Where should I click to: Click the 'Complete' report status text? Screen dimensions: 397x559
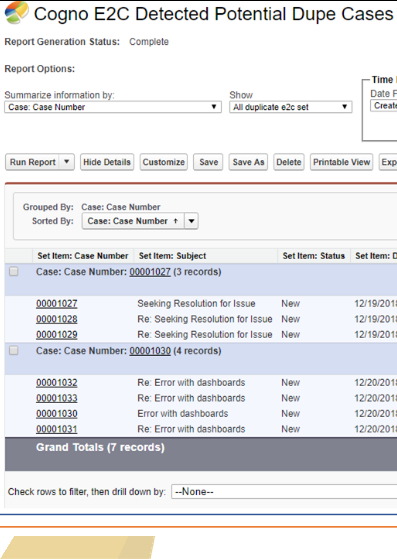tap(149, 42)
